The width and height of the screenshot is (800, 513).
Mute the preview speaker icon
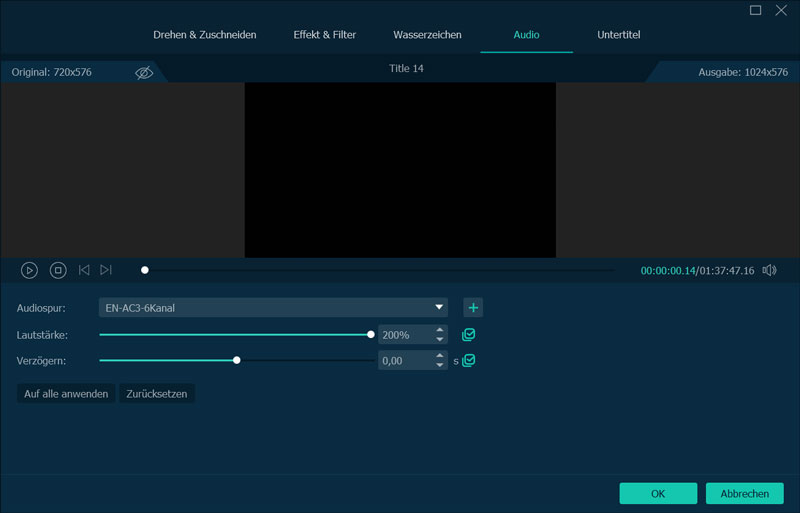coord(769,270)
